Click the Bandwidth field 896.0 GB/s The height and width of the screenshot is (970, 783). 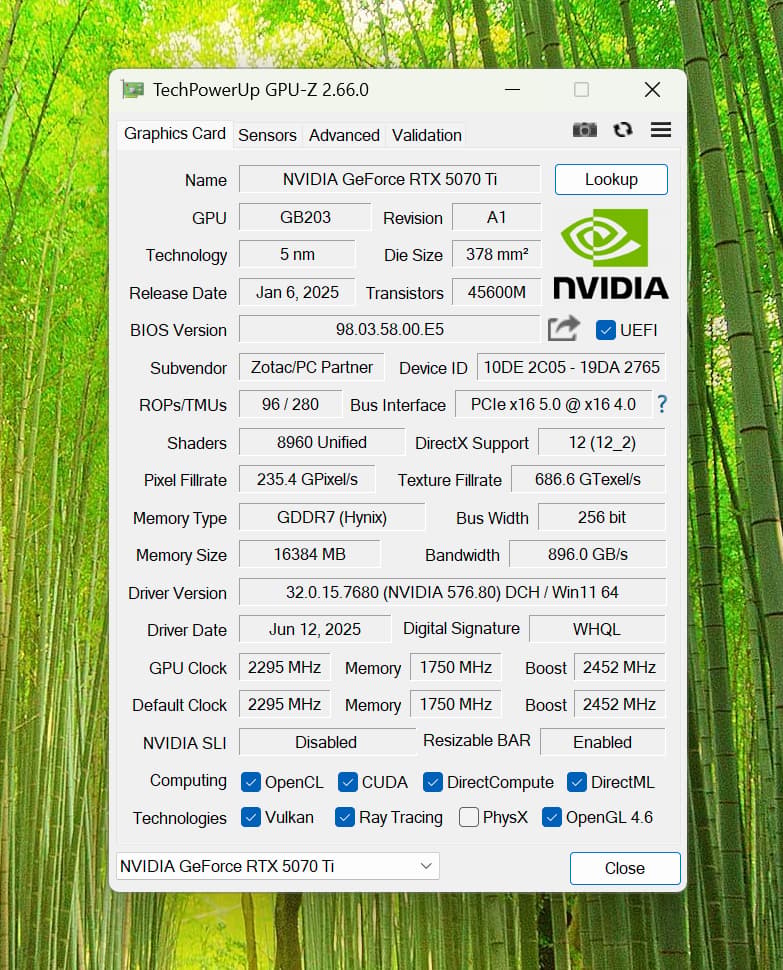coord(588,554)
